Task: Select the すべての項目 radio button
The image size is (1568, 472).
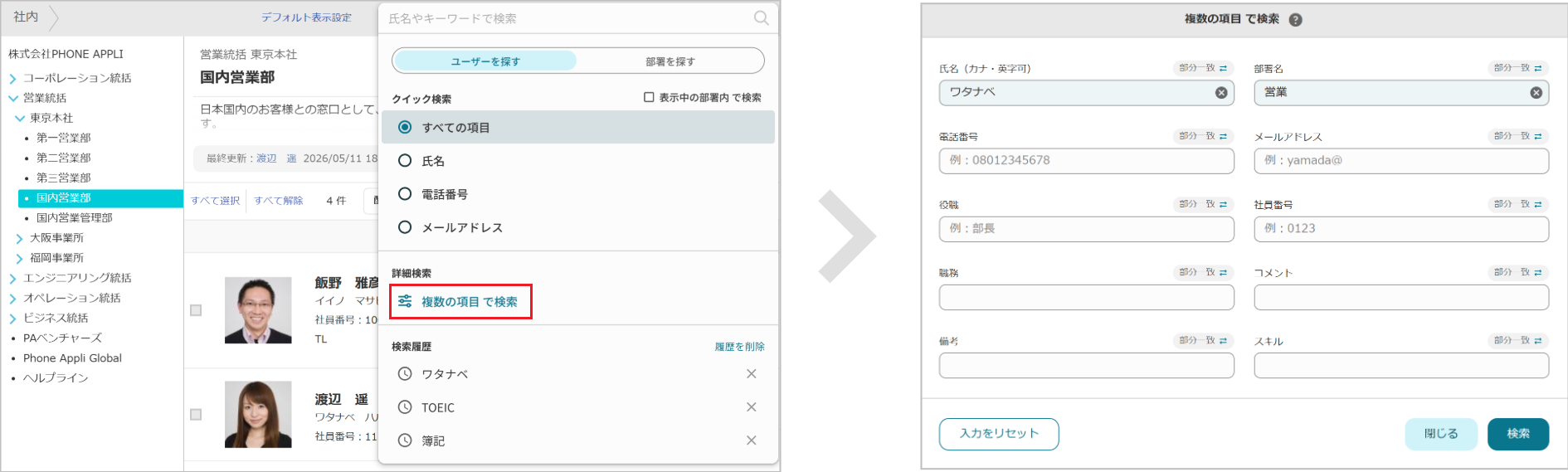Action: 405,127
